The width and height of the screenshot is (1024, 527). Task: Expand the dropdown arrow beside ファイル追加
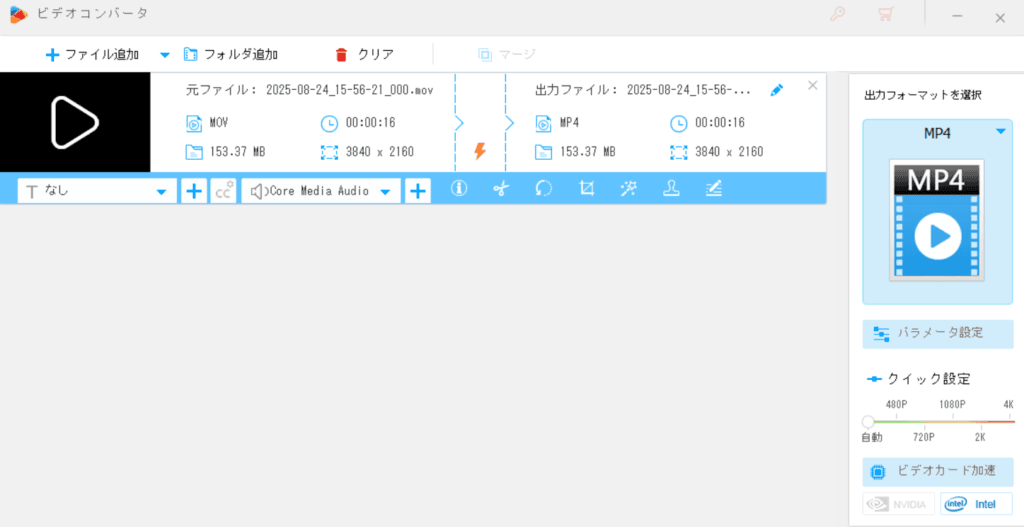point(165,55)
